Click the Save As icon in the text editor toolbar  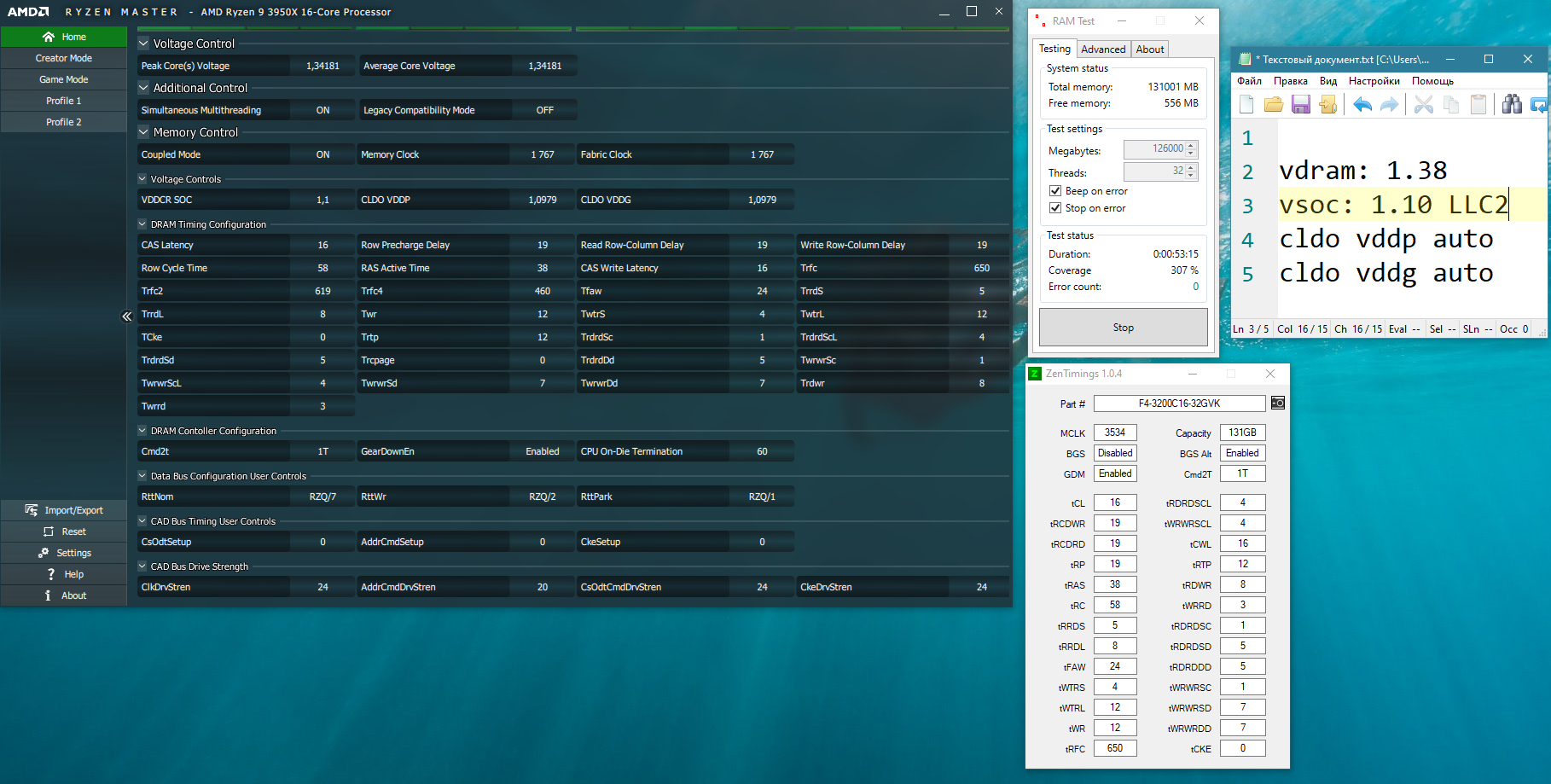[1328, 104]
